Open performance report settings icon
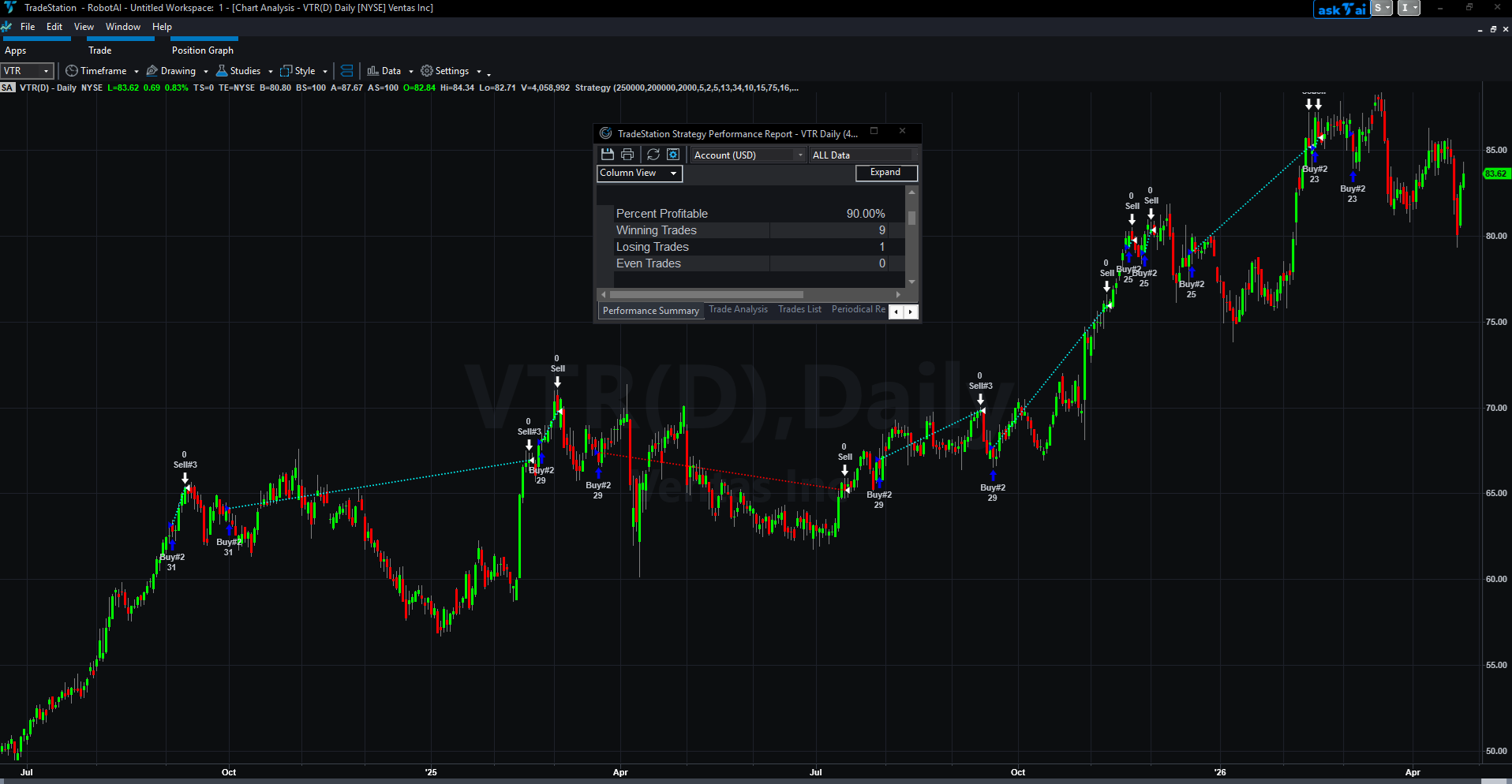1512x784 pixels. pos(673,155)
